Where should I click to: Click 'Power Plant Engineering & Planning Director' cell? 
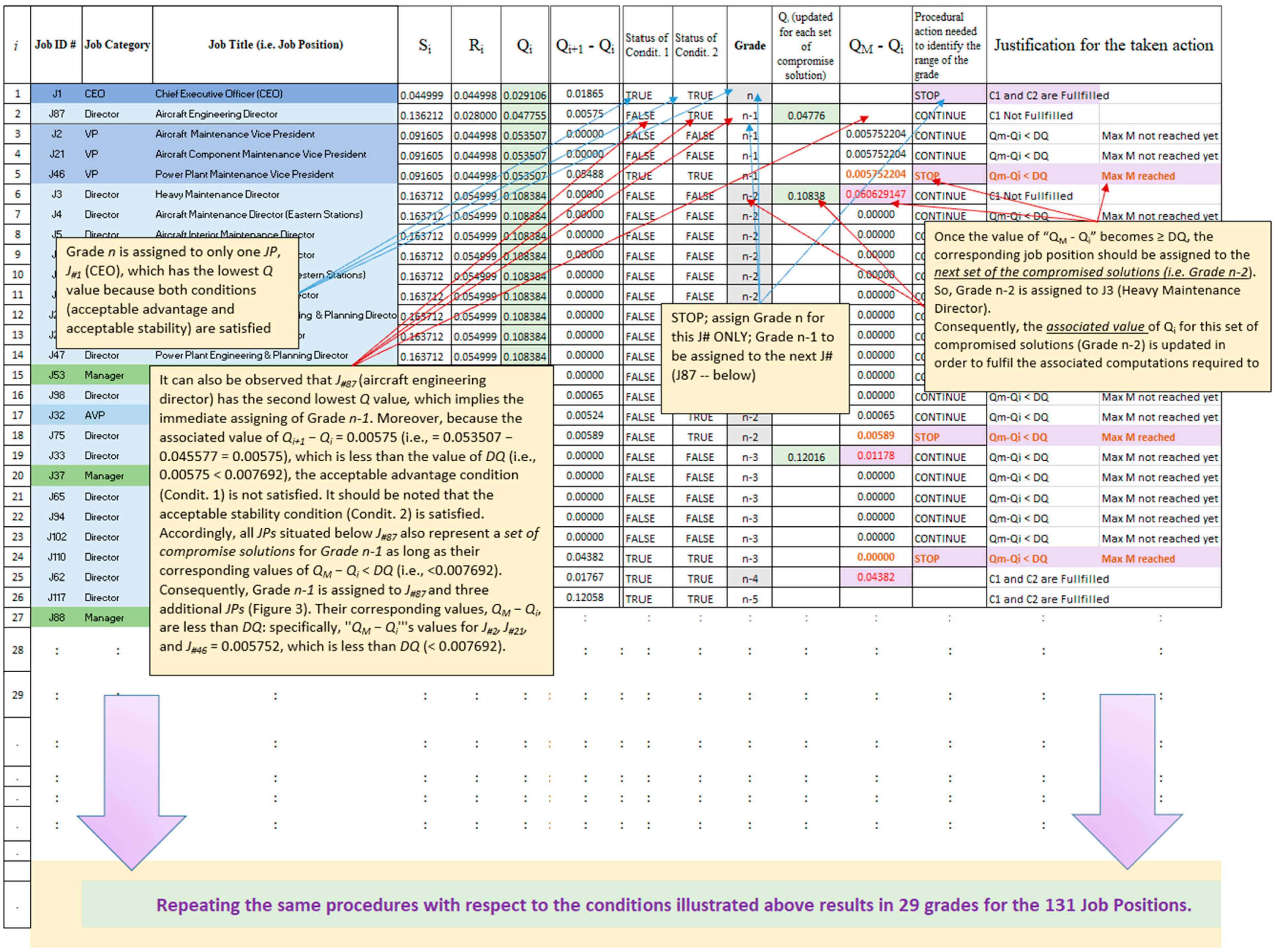click(275, 355)
